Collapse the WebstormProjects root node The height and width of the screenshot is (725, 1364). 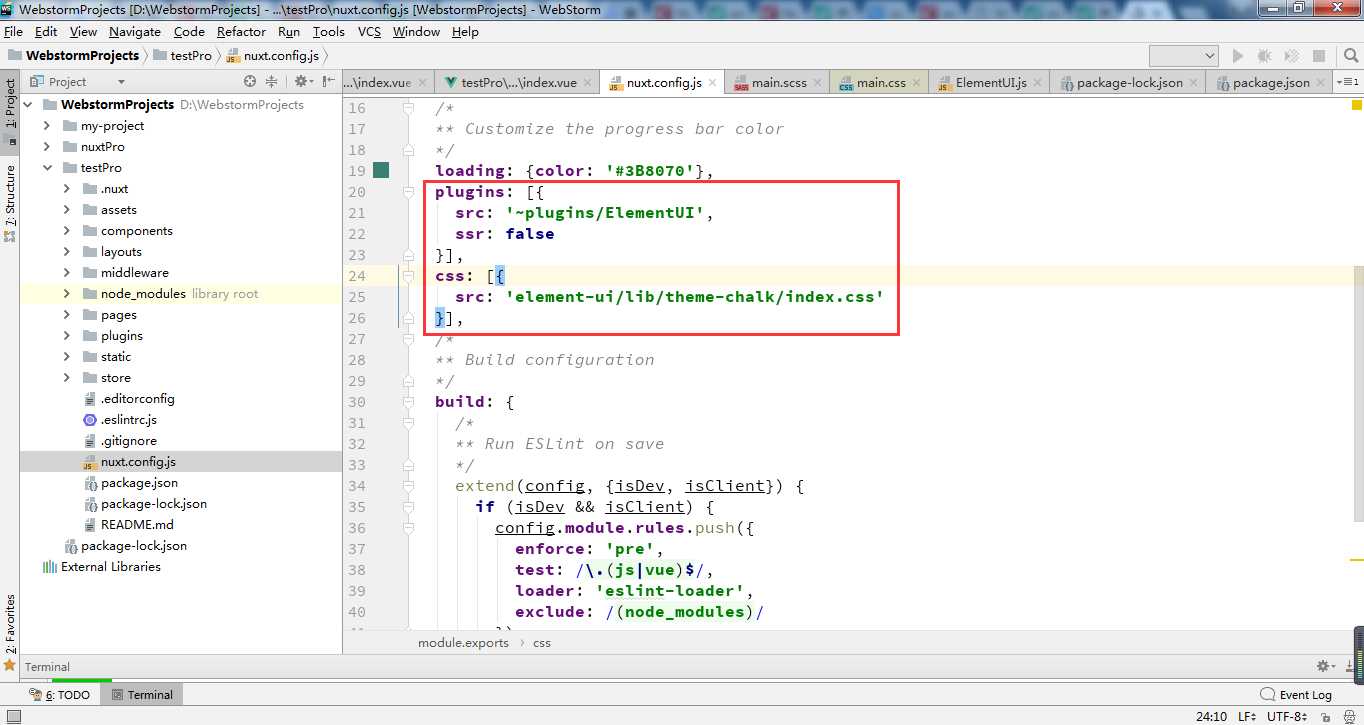click(x=27, y=104)
